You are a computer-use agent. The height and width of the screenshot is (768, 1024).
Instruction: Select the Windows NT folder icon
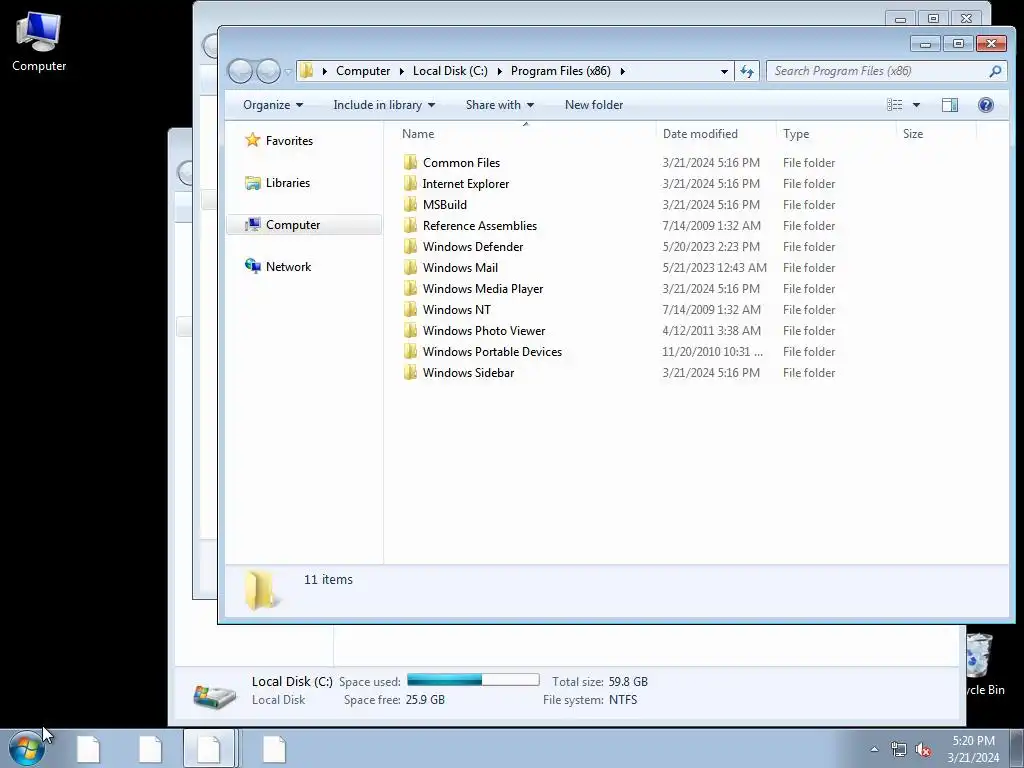tap(410, 309)
